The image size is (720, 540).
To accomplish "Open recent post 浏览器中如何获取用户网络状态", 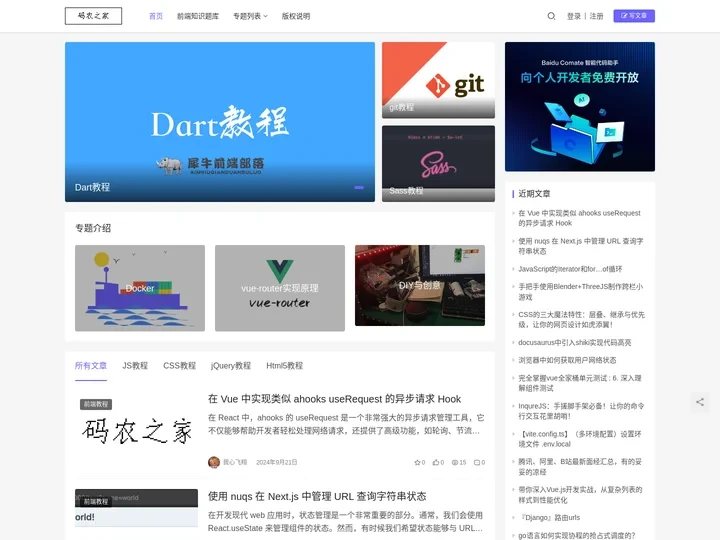I will (x=567, y=360).
